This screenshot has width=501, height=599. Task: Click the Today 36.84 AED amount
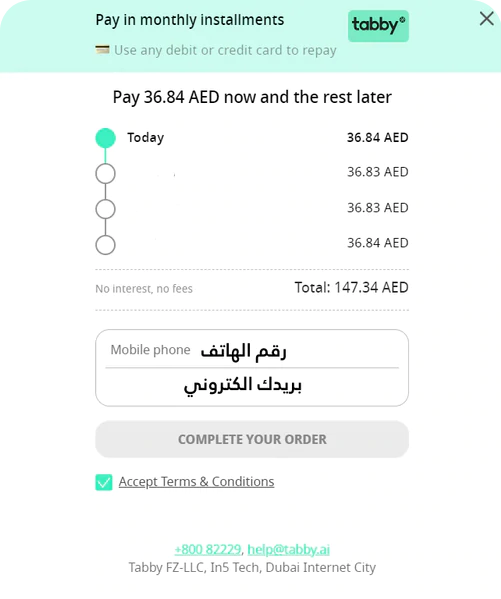[378, 138]
